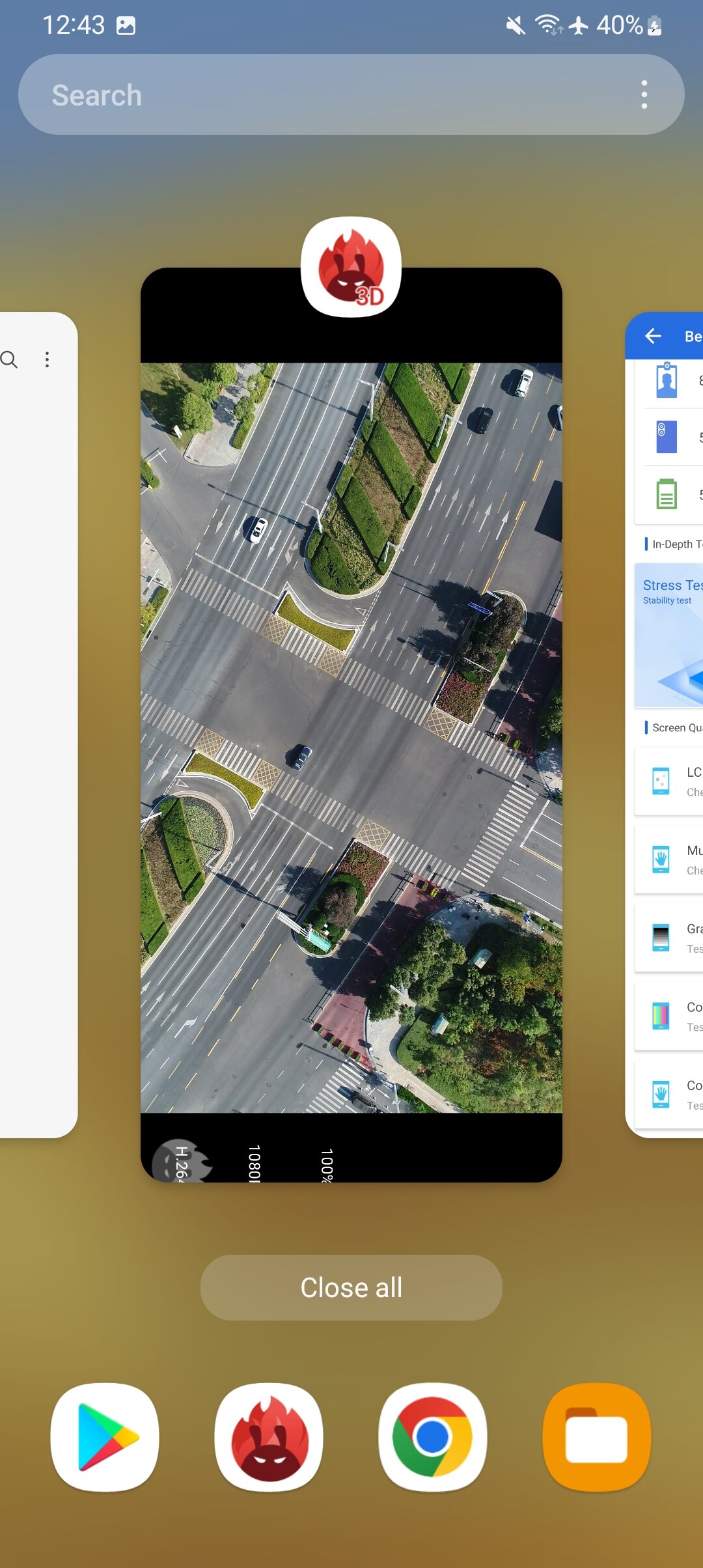Tap the Wi-Fi icon in the status bar
This screenshot has width=703, height=1568.
click(549, 25)
